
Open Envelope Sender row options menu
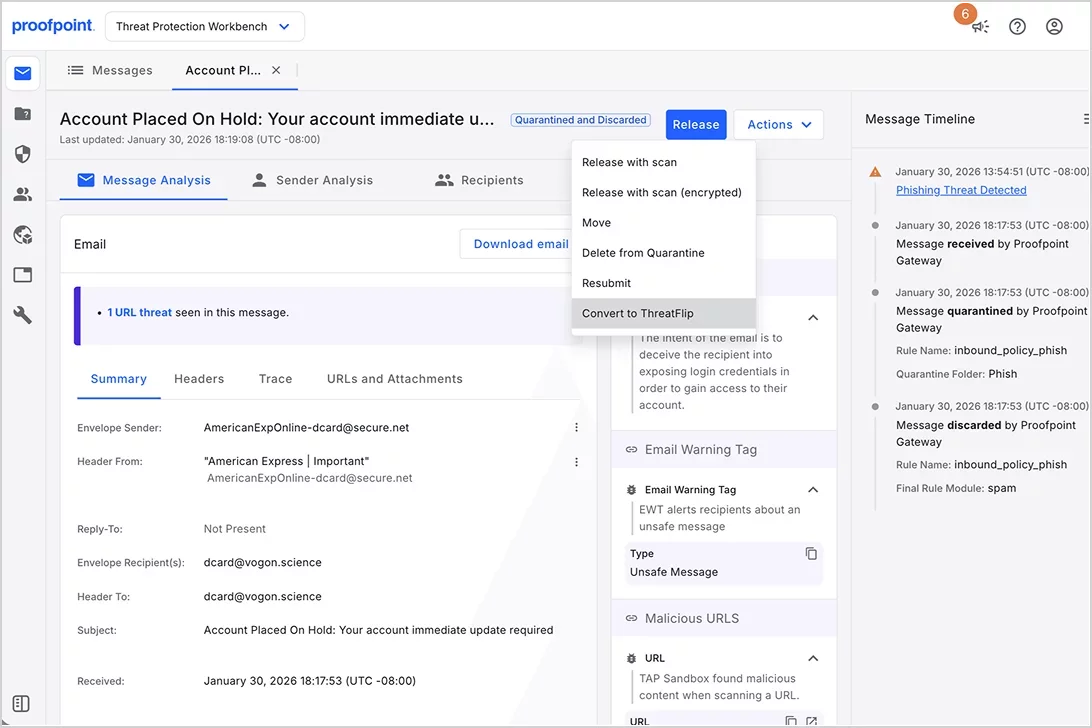click(x=576, y=428)
